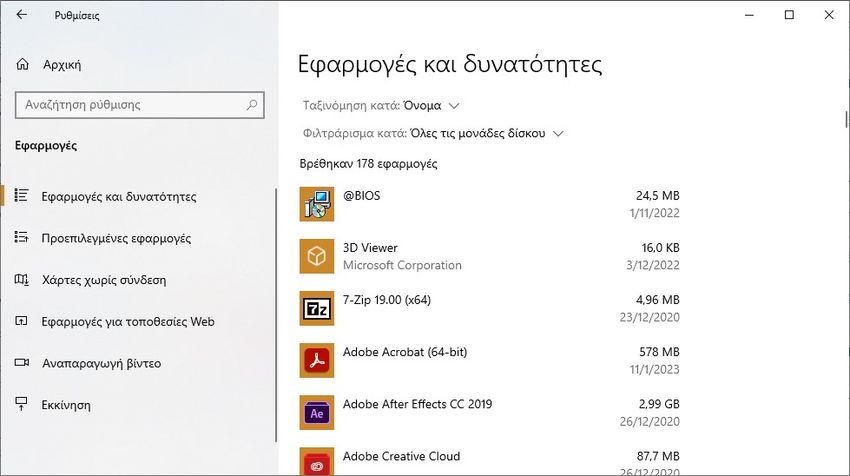Open Προεπιλεγμένες εφαρμογές section
The height and width of the screenshot is (476, 850).
point(116,238)
